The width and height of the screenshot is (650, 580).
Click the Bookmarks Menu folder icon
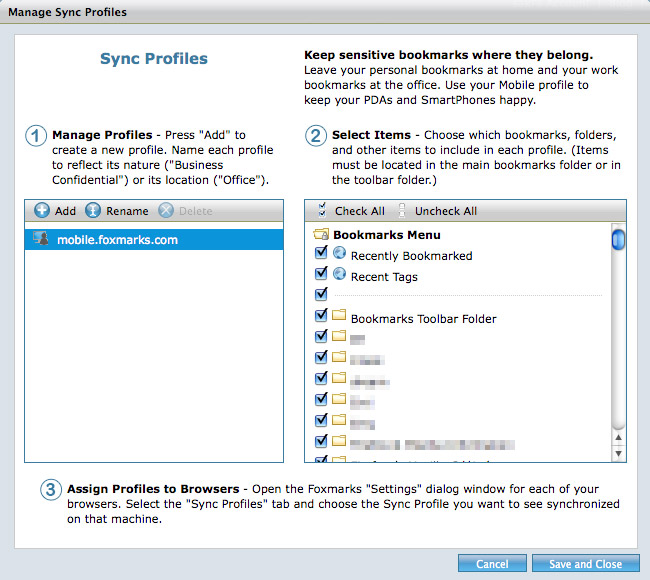pyautogui.click(x=321, y=234)
